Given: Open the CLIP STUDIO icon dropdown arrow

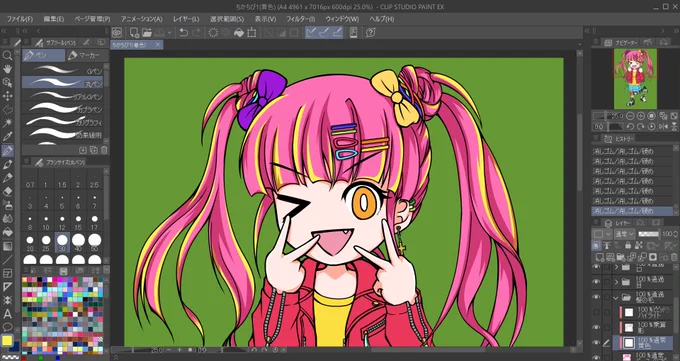Looking at the screenshot, I should point(169,33).
